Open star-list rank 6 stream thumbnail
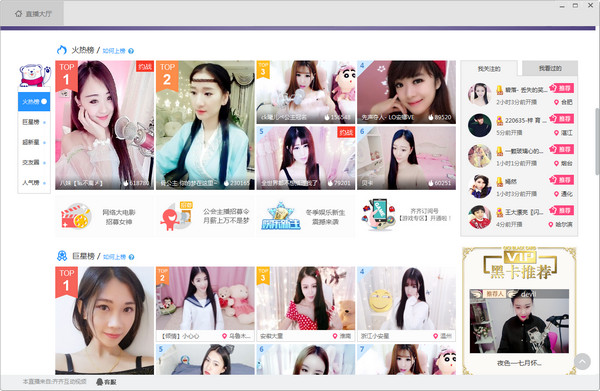Viewport: 600px width, 391px height. click(306, 359)
